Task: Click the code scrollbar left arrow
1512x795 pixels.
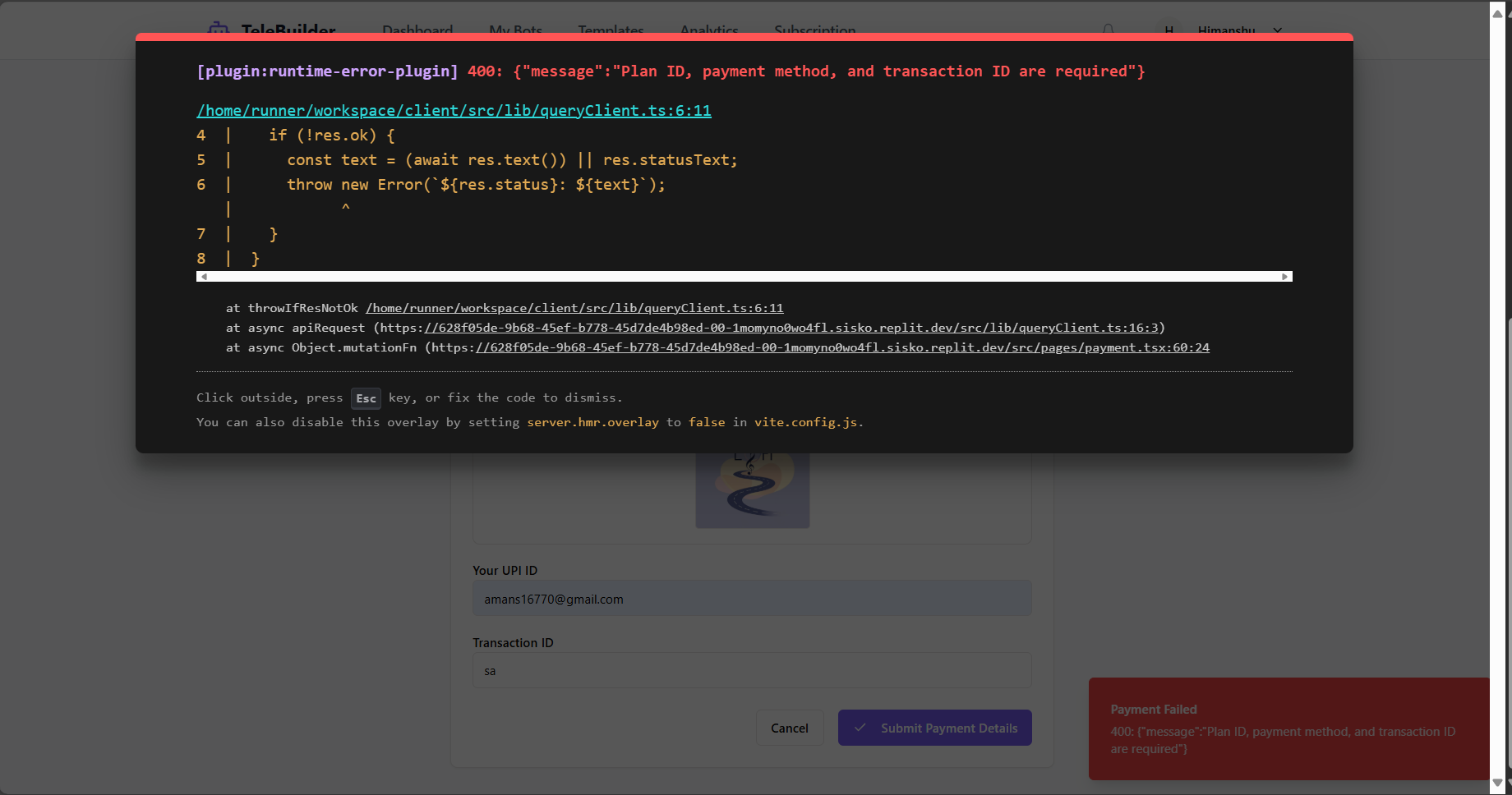Action: pos(204,277)
